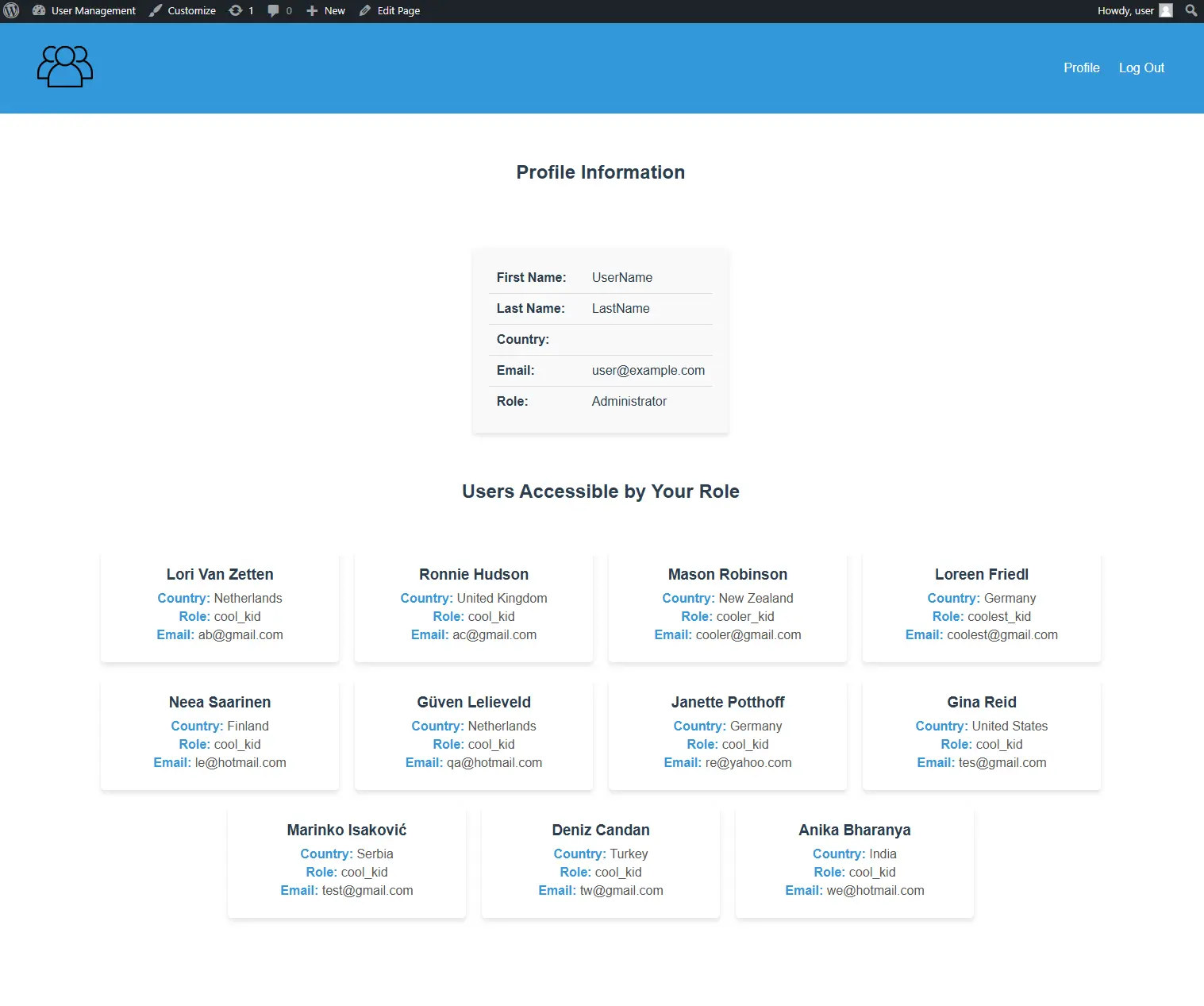Select New in the admin toolbar

pos(334,10)
